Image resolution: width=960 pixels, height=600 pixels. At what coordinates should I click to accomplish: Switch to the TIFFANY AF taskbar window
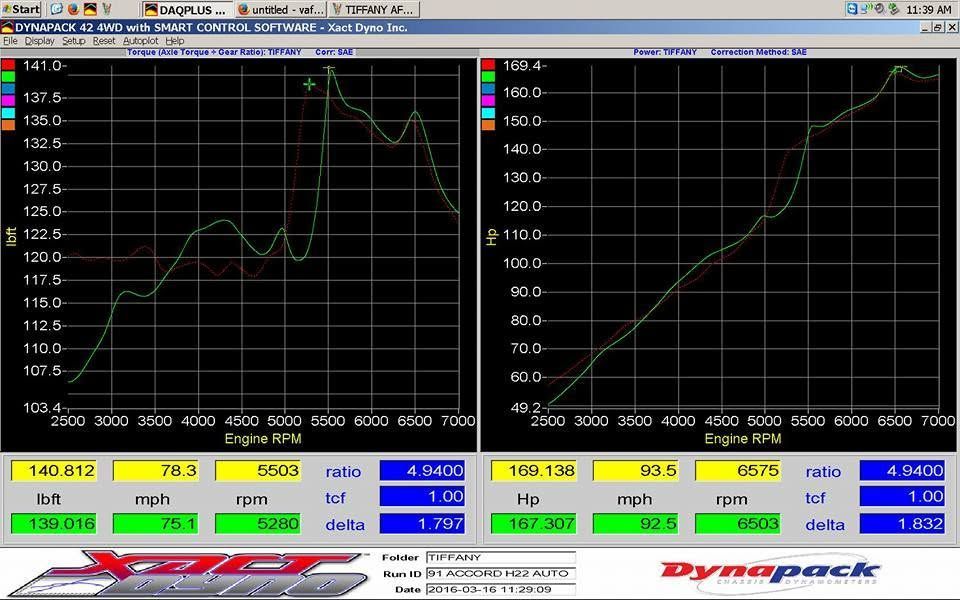pyautogui.click(x=374, y=9)
